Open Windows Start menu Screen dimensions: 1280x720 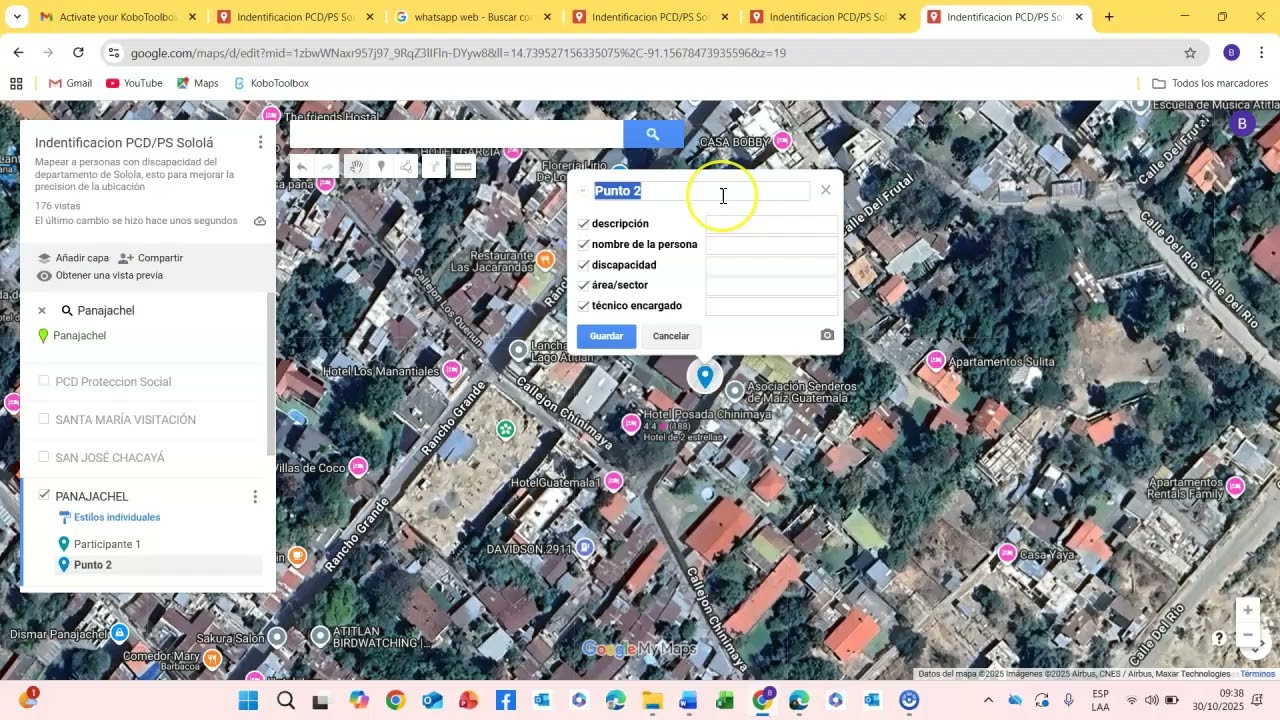click(248, 701)
